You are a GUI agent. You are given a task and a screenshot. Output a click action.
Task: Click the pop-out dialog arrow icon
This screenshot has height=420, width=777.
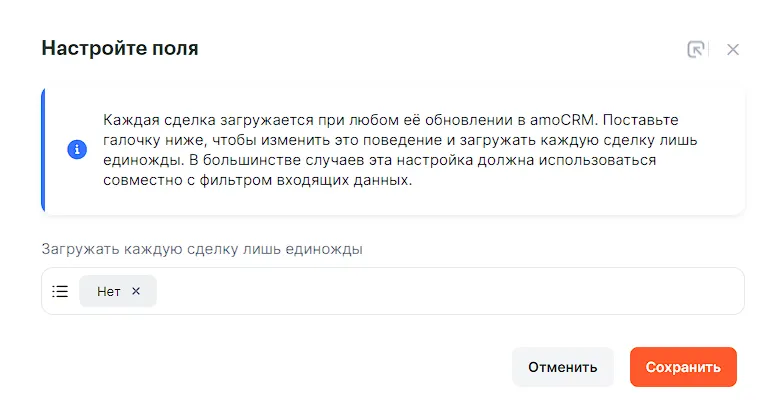click(696, 49)
